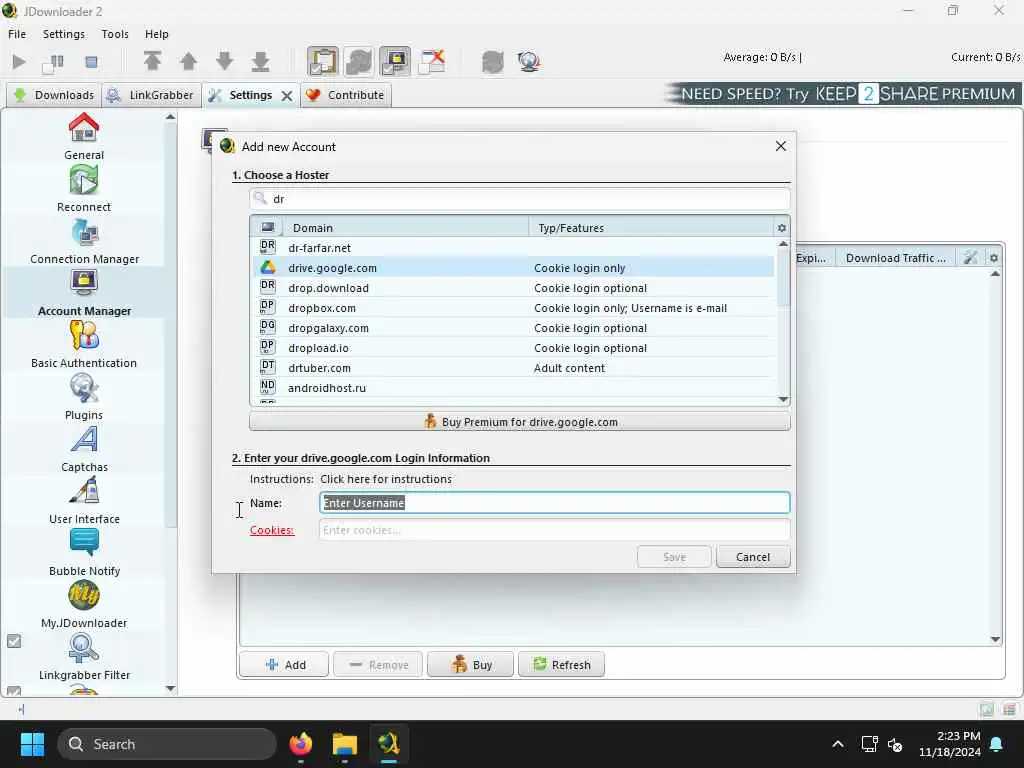This screenshot has height=768, width=1024.
Task: Click the hoster search field
Action: 520,199
